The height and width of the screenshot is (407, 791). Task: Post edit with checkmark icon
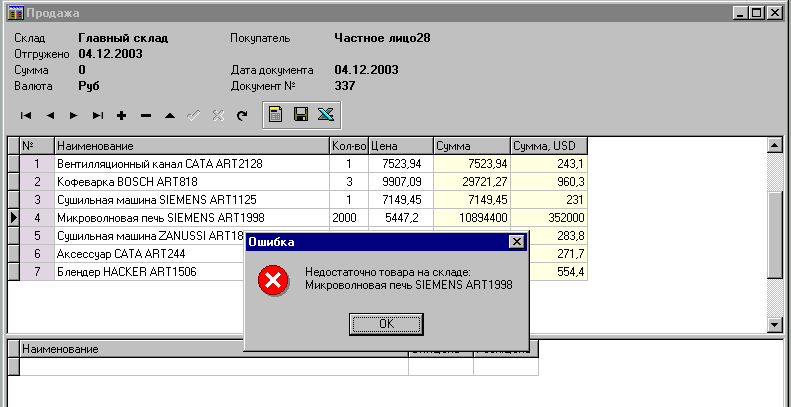tap(194, 115)
